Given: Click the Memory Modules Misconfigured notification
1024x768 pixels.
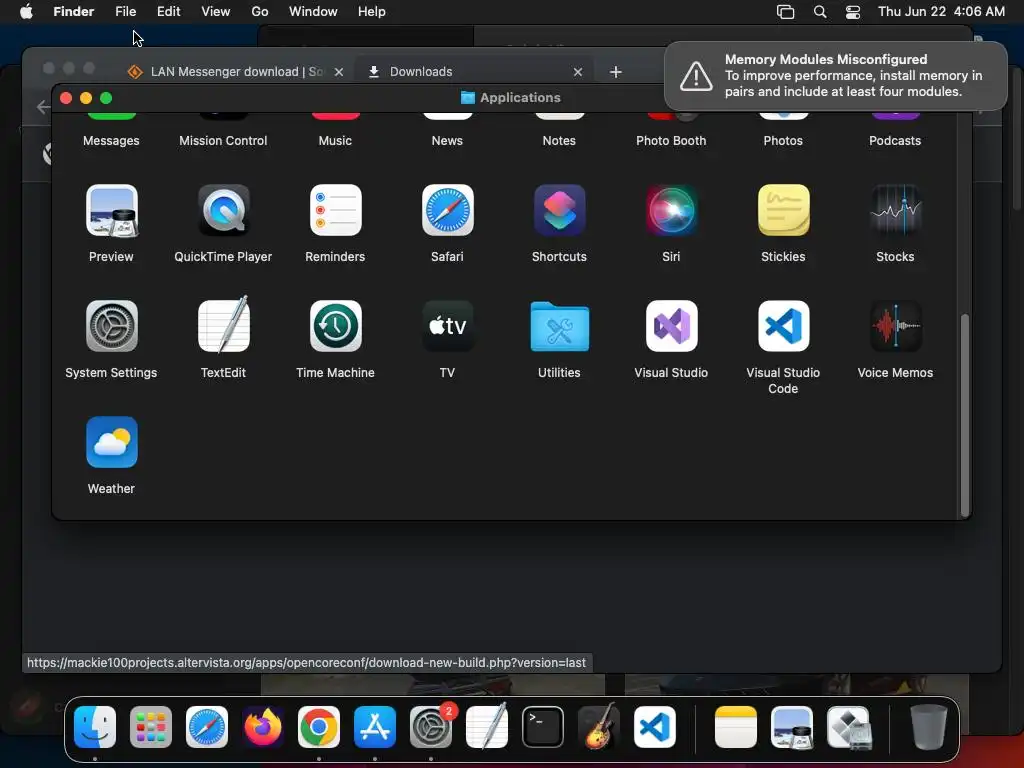Looking at the screenshot, I should tap(836, 76).
